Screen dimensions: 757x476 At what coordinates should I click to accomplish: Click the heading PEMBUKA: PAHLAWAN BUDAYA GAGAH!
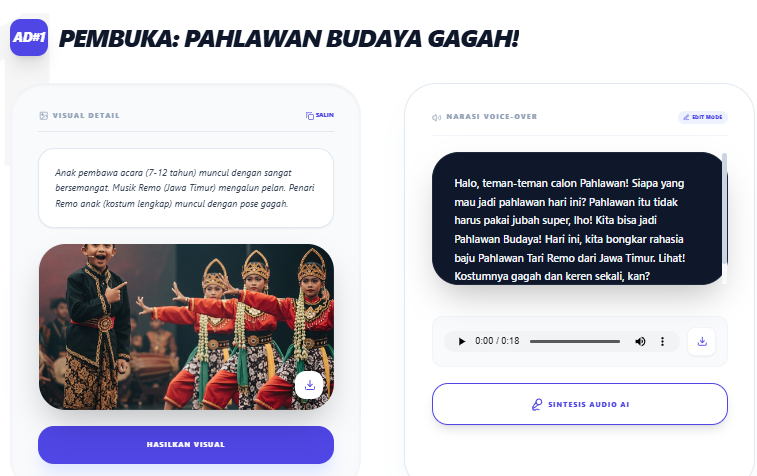[x=289, y=39]
